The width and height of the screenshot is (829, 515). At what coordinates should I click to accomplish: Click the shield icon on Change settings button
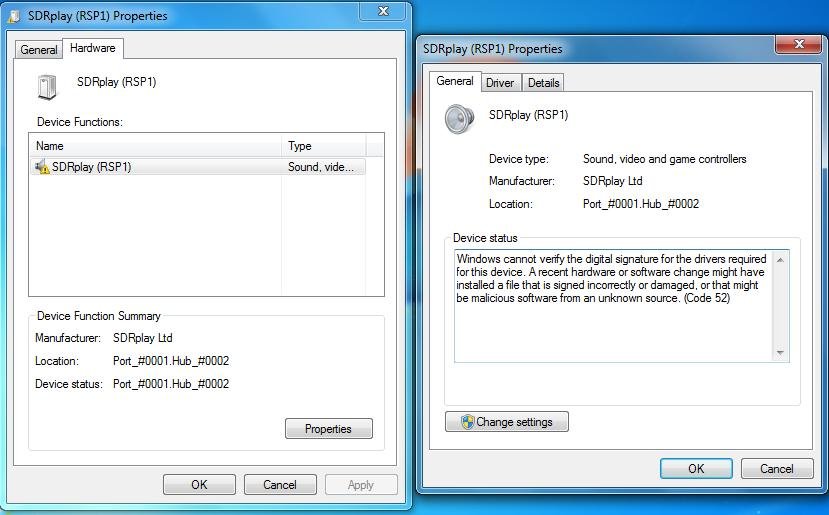pyautogui.click(x=467, y=422)
